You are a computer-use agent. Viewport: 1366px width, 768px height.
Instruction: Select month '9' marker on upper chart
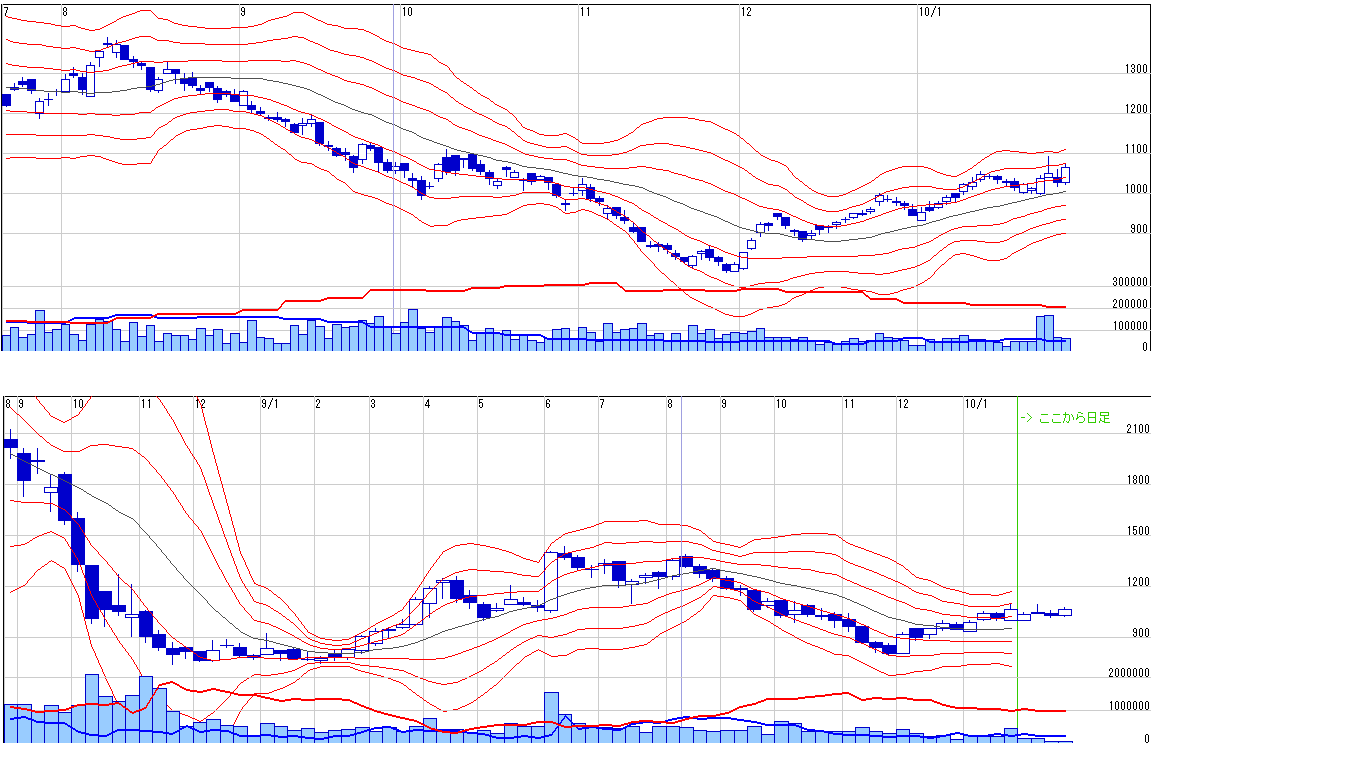243,11
